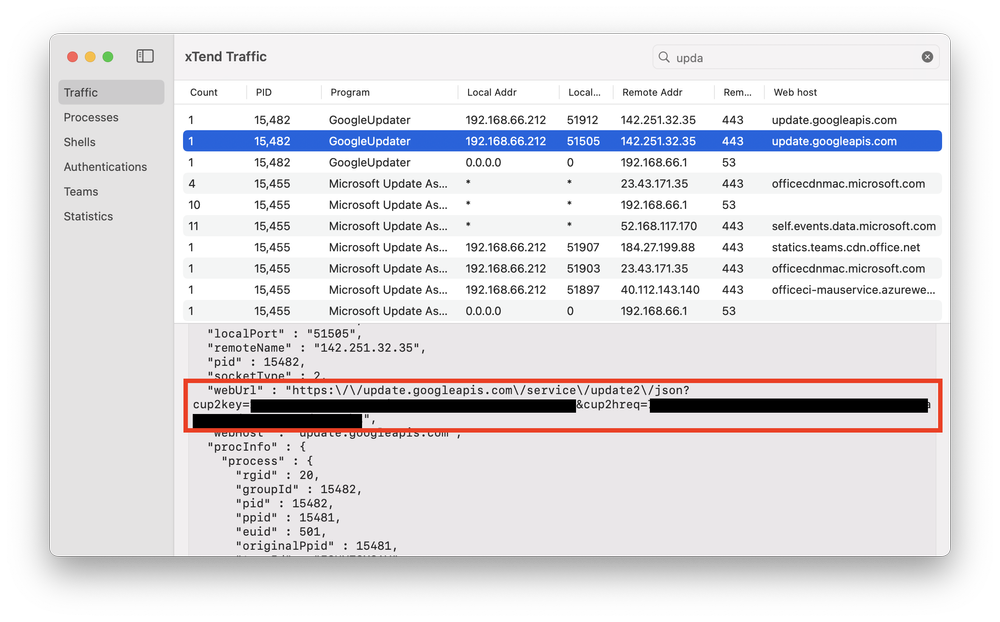
Task: Sort by the Local Addr column
Action: pyautogui.click(x=492, y=92)
